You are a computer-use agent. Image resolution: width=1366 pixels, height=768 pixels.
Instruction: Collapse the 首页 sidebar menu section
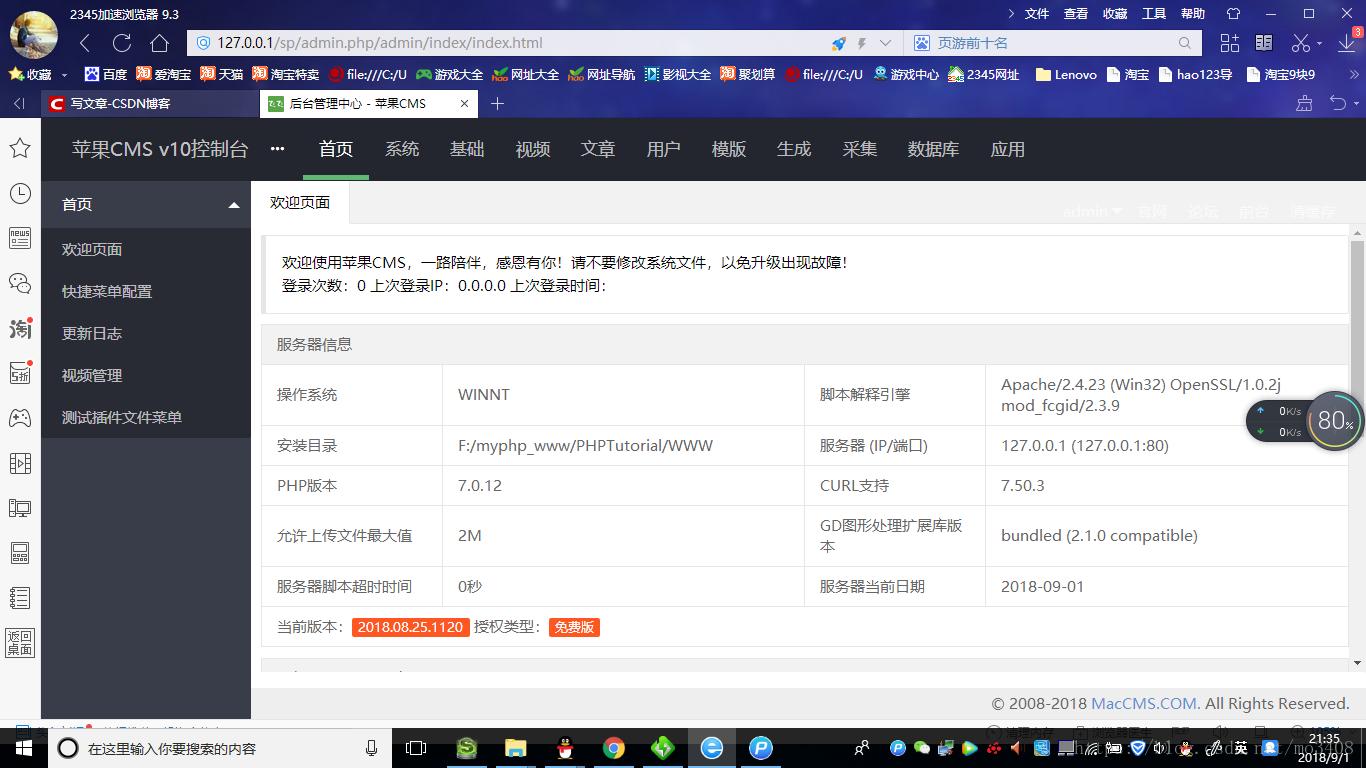click(x=233, y=205)
